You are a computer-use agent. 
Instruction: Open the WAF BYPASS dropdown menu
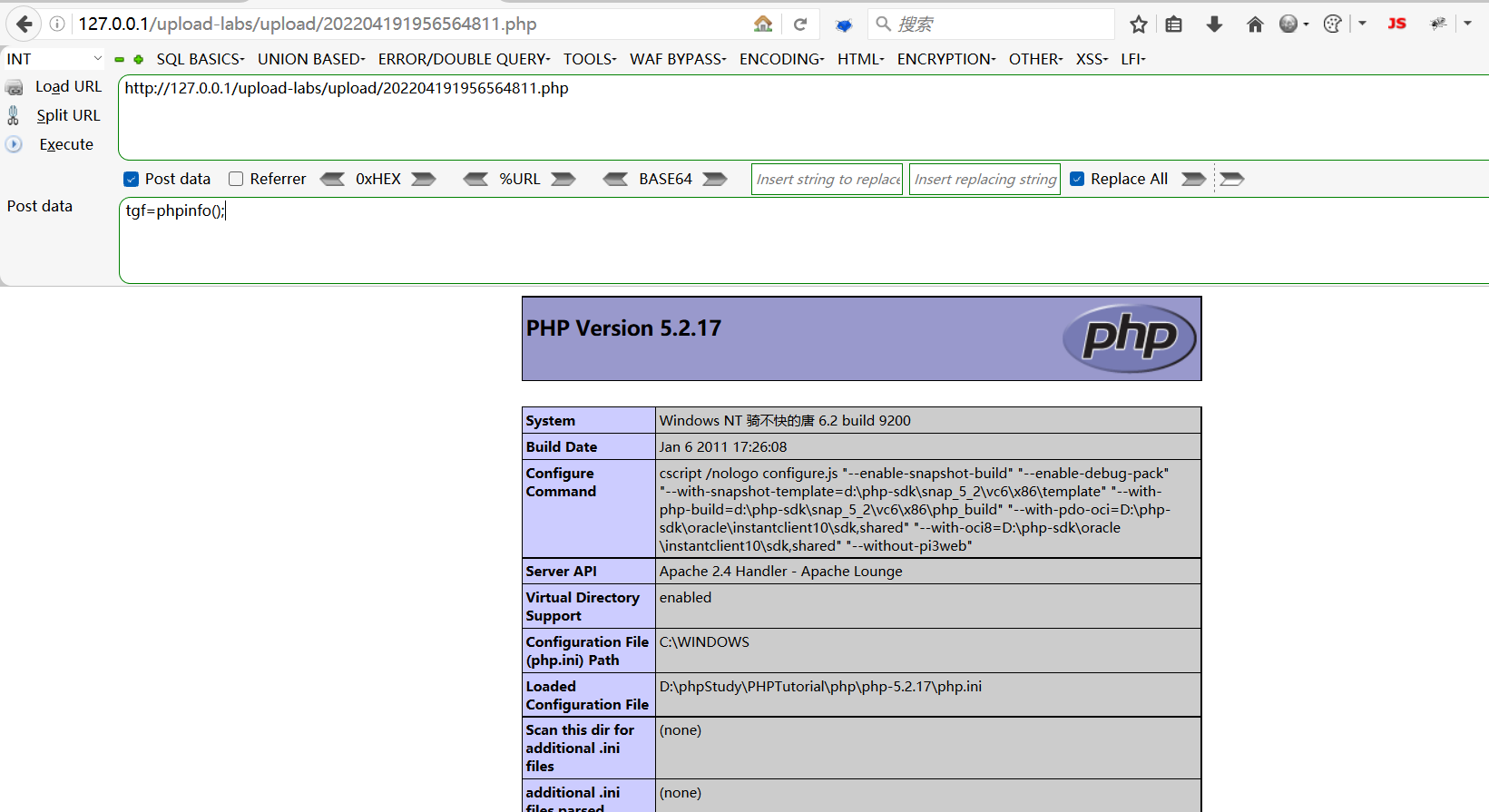678,59
